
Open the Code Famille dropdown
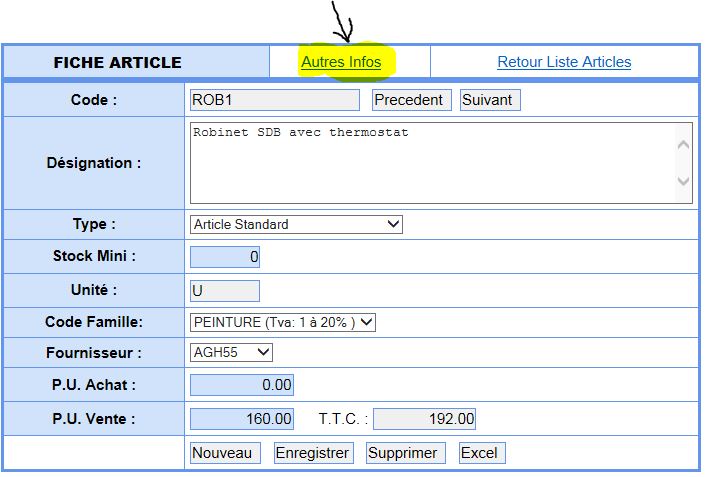282,322
